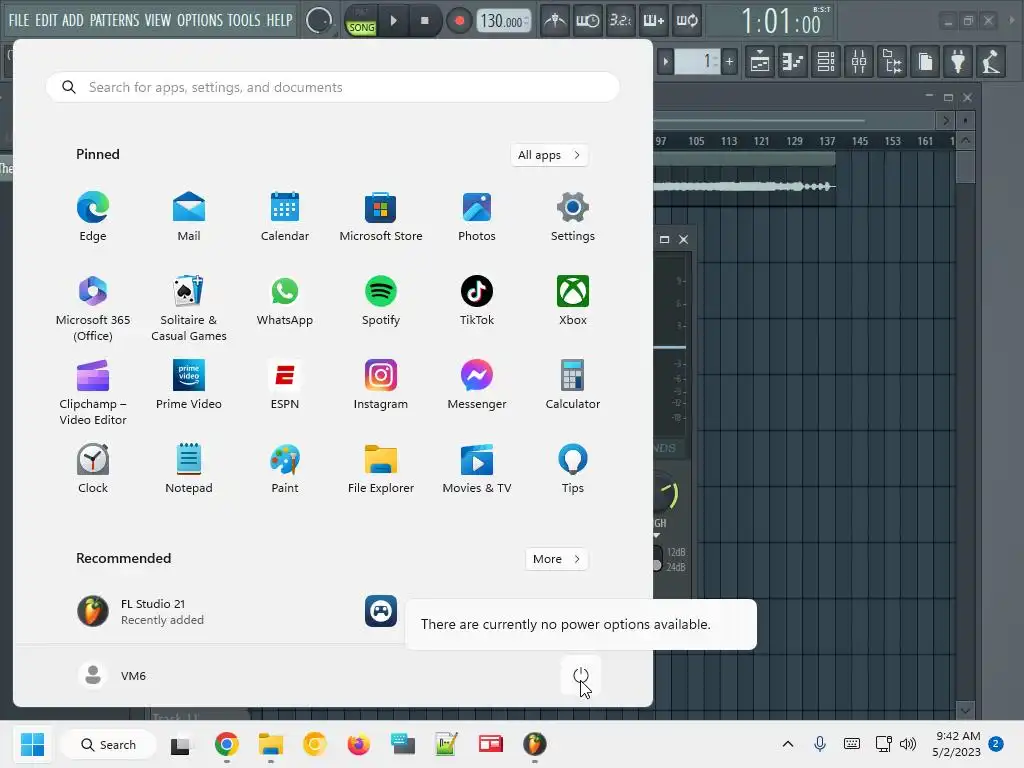Launch Xbox pinned app
Viewport: 1024px width, 768px height.
point(573,301)
